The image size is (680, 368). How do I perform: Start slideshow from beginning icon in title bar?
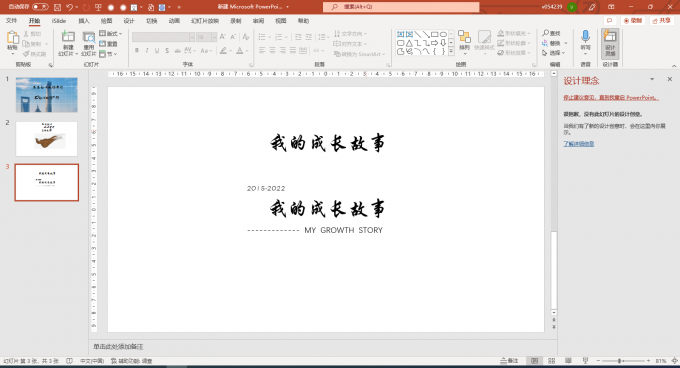pyautogui.click(x=98, y=7)
